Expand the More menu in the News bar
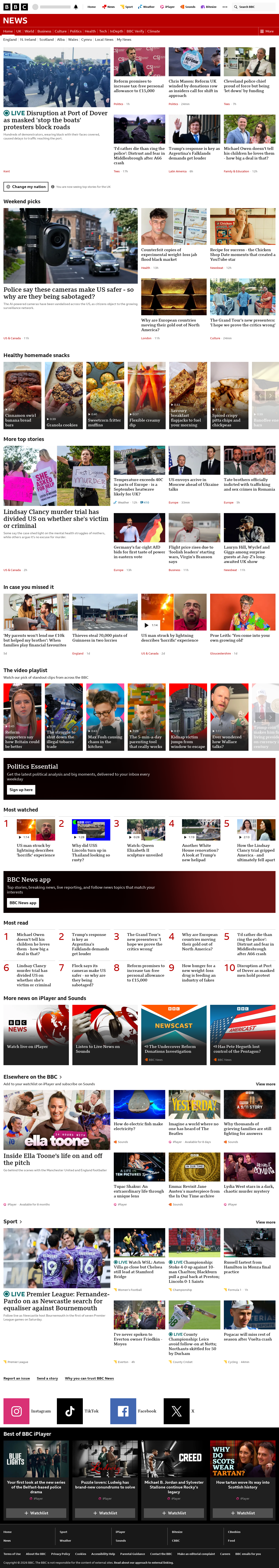The width and height of the screenshot is (279, 1568). point(267,31)
